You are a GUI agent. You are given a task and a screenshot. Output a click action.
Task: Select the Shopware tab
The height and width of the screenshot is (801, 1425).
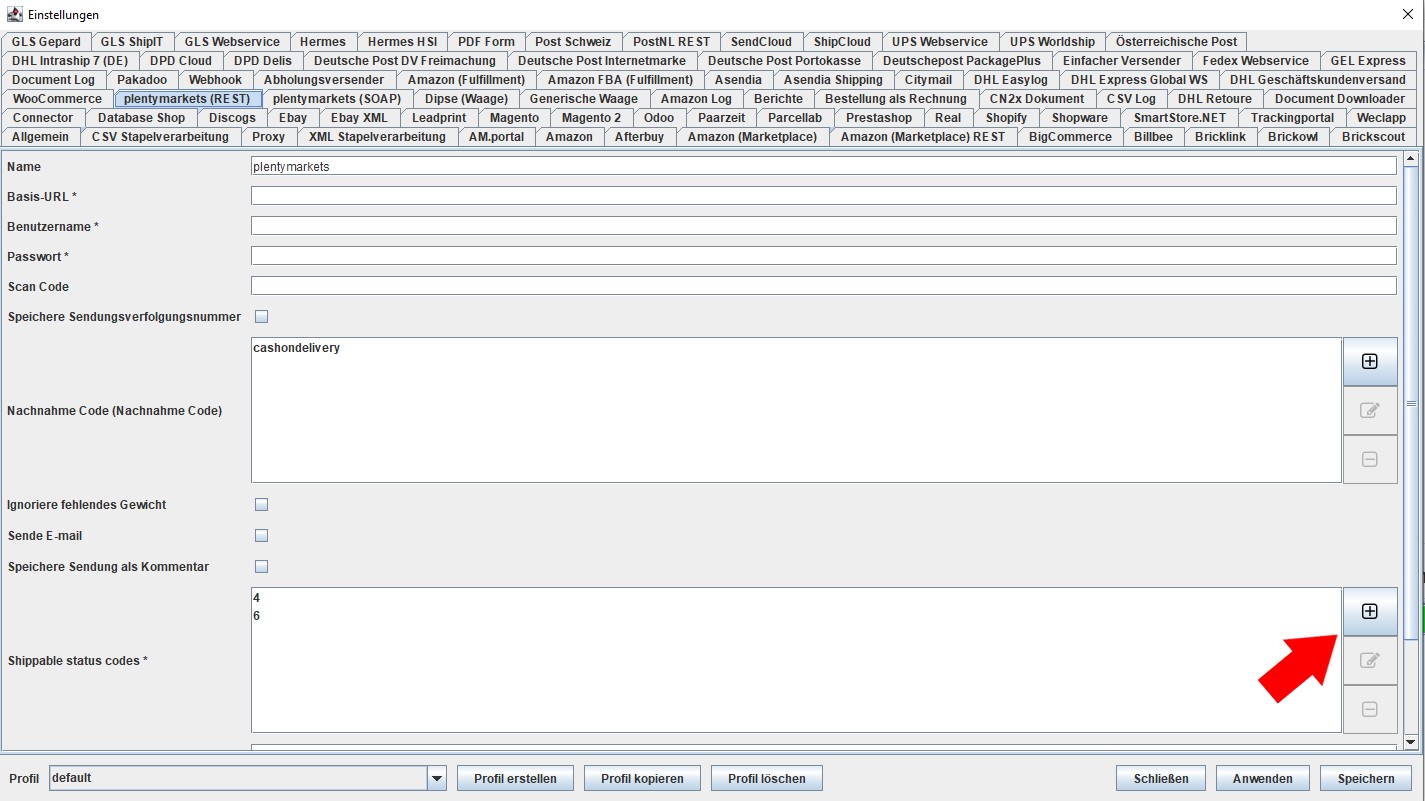coord(1080,118)
